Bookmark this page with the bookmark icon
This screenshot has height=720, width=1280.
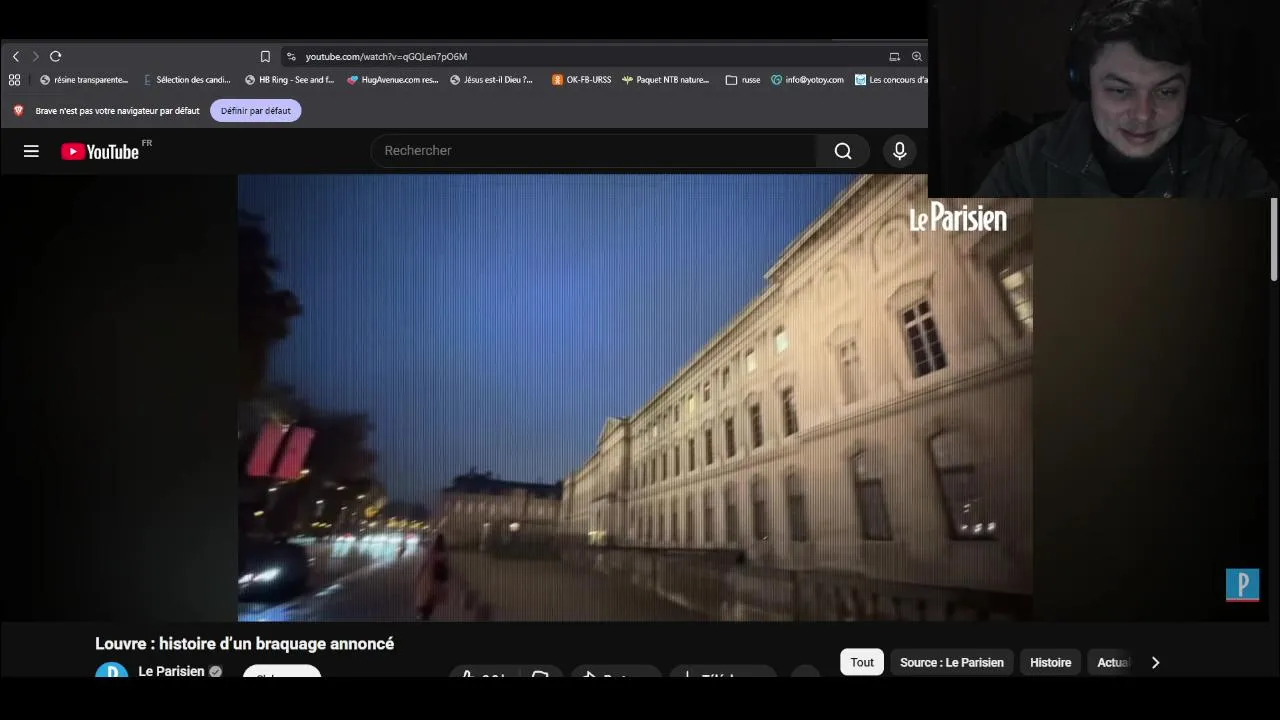point(265,57)
